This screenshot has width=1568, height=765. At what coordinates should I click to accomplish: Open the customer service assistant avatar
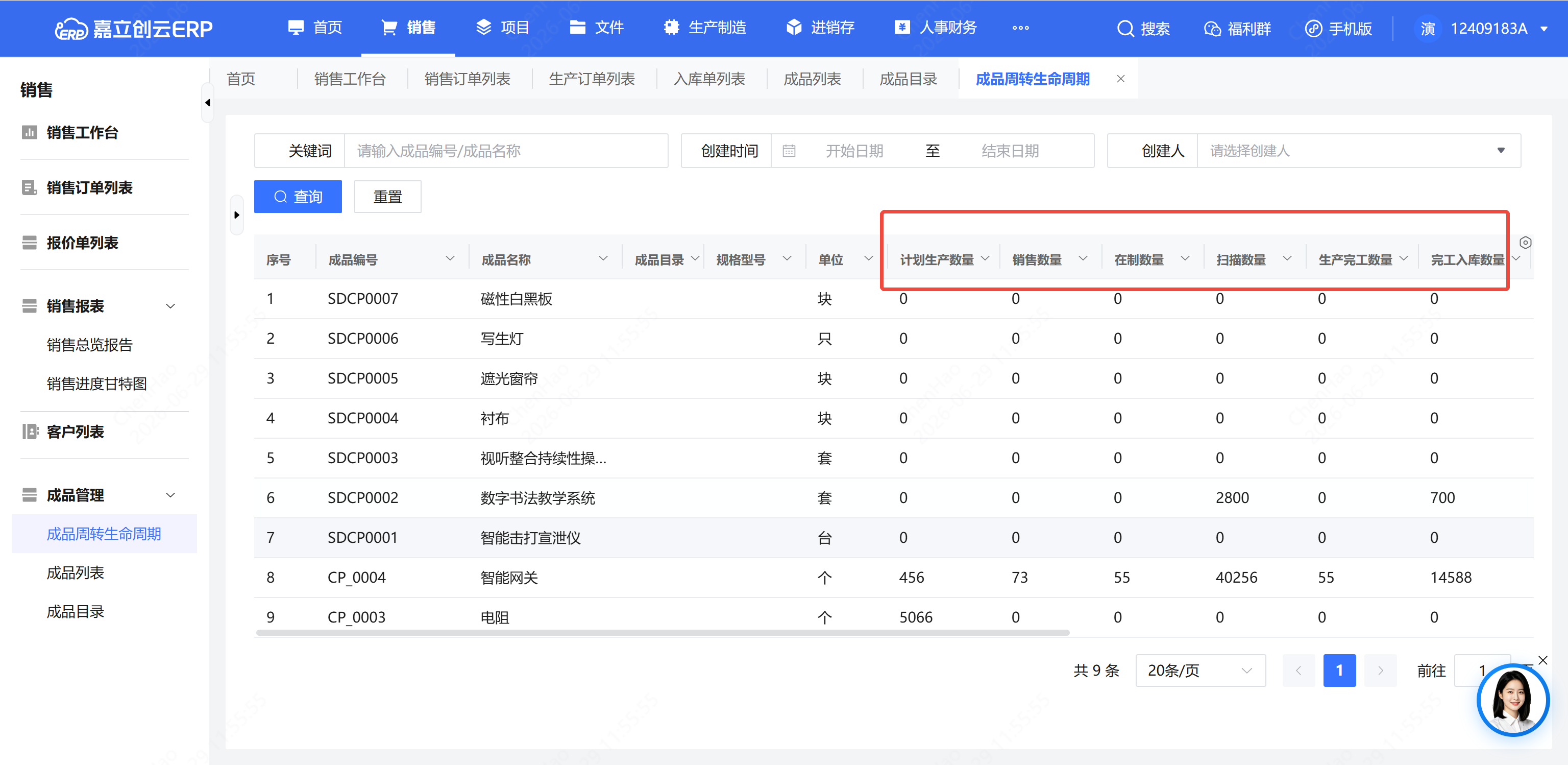coord(1512,700)
